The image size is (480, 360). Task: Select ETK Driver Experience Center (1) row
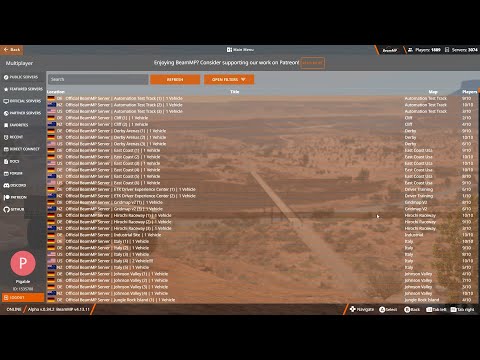tap(262, 189)
